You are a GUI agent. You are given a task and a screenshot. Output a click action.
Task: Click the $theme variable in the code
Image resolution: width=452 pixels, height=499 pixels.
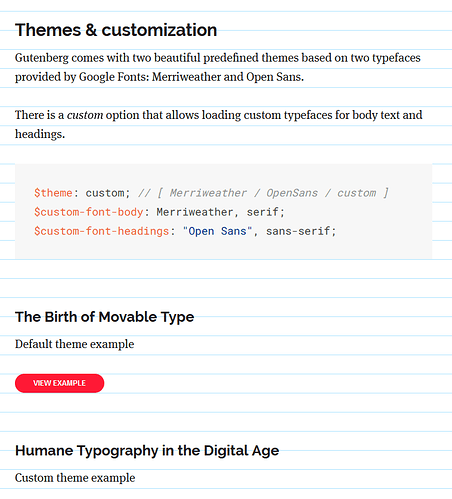click(53, 193)
